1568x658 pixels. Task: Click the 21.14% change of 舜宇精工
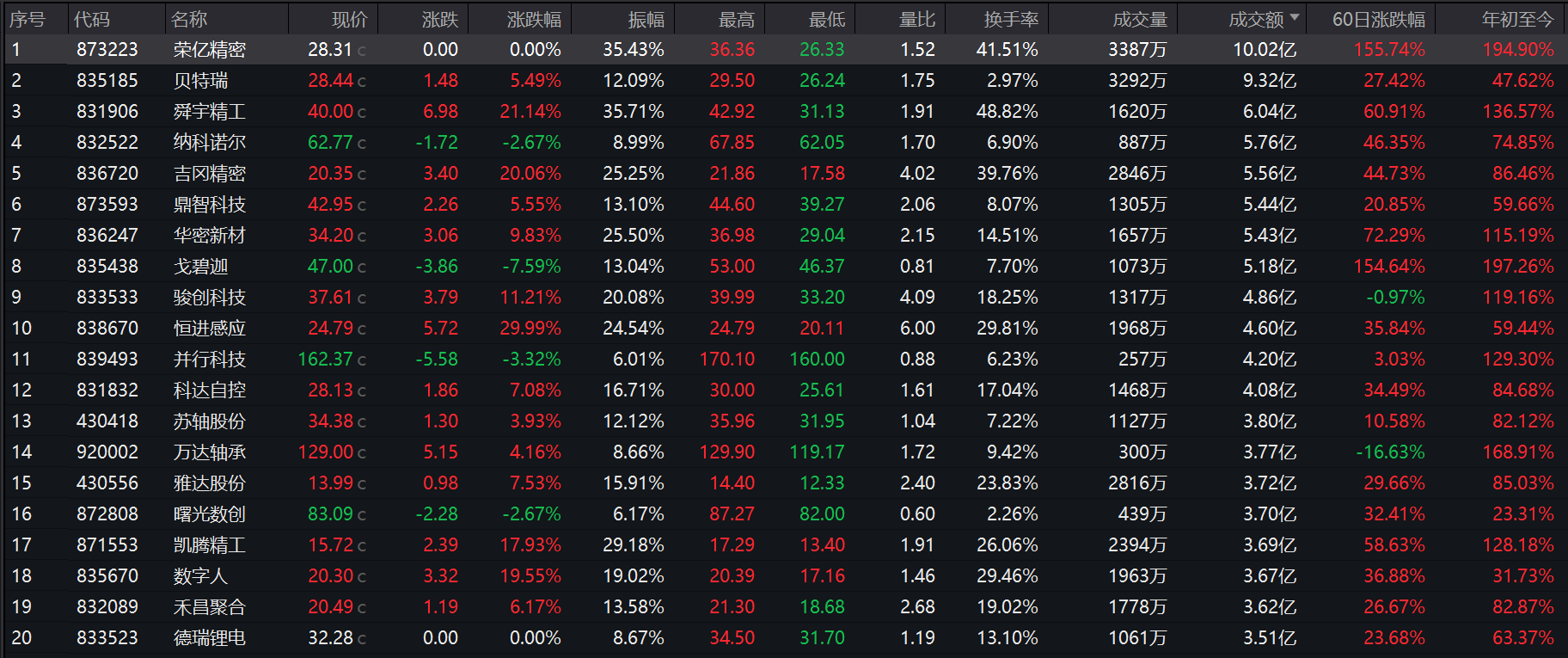click(530, 112)
